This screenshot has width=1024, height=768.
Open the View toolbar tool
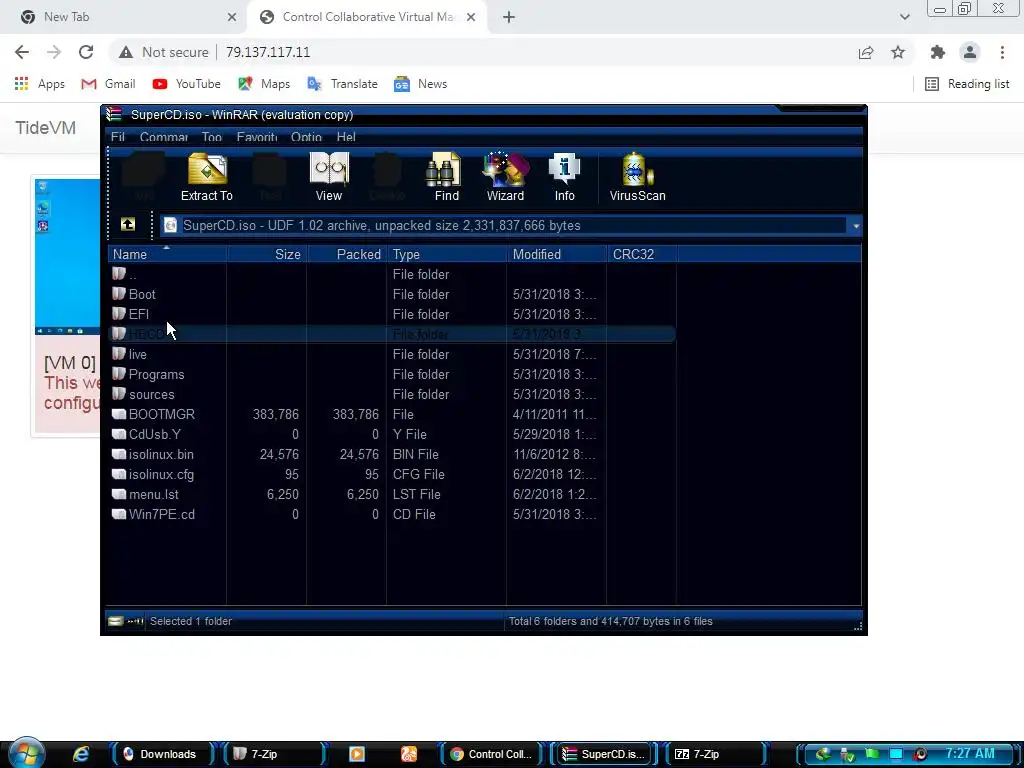coord(328,177)
